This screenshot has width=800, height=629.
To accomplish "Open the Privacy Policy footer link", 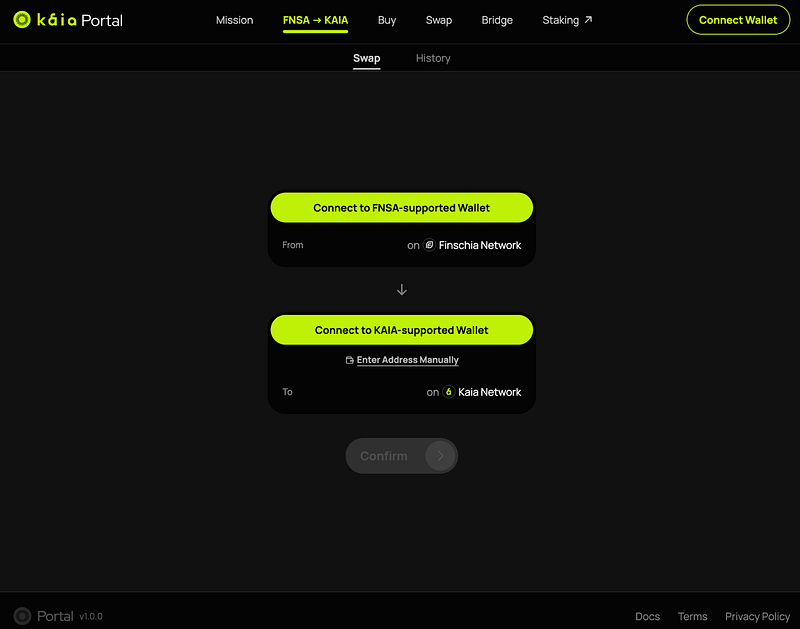I will (x=757, y=617).
